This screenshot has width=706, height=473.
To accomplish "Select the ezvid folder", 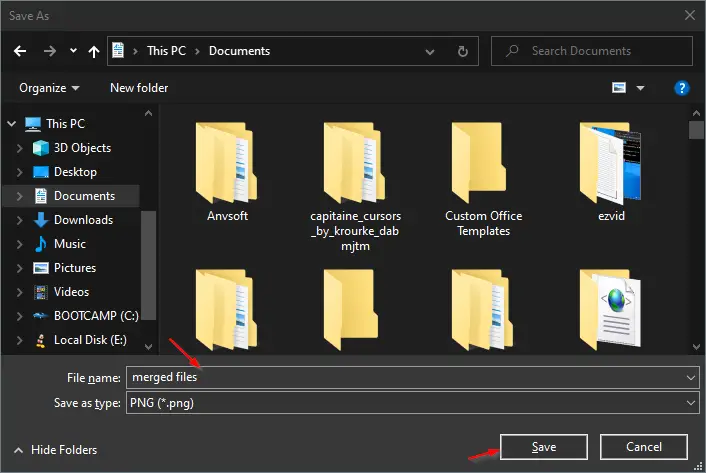I will tap(611, 171).
